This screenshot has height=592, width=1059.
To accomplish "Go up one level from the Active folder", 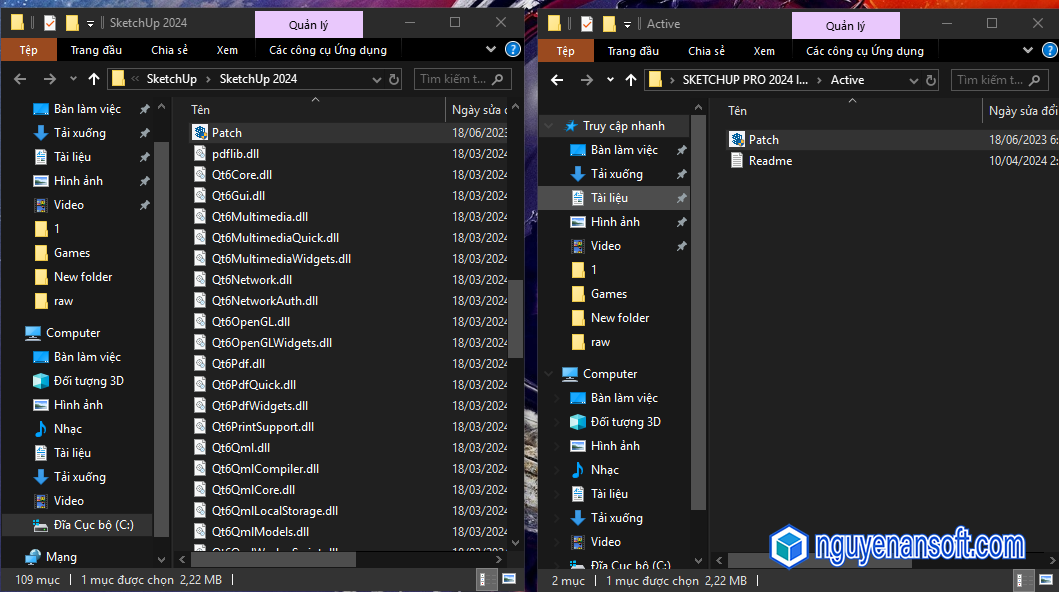I will [x=631, y=80].
